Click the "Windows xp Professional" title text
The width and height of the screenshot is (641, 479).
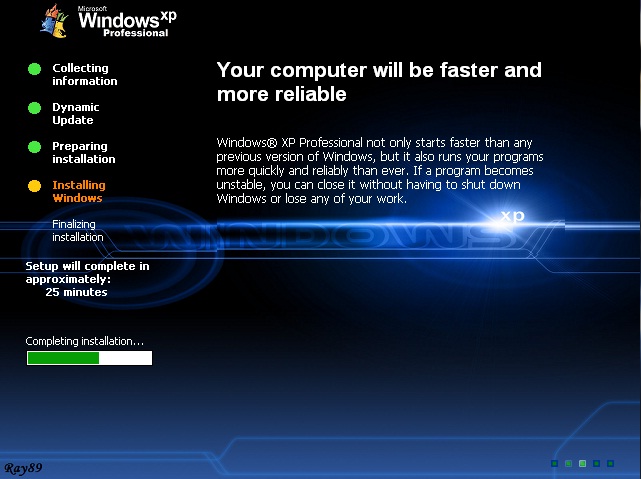(x=127, y=22)
